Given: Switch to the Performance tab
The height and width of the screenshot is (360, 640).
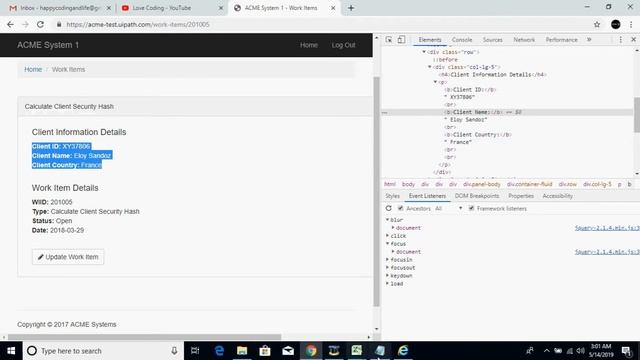Looking at the screenshot, I should [561, 40].
